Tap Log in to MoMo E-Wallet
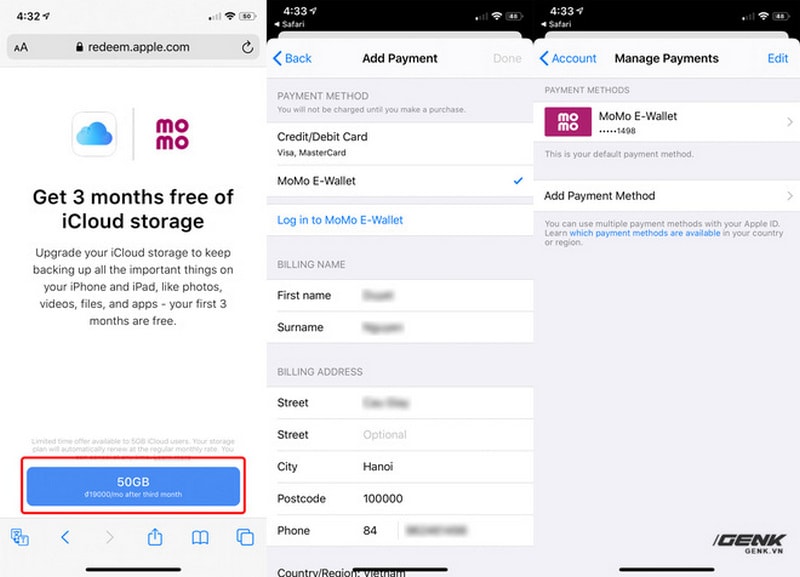The height and width of the screenshot is (577, 800). [340, 220]
